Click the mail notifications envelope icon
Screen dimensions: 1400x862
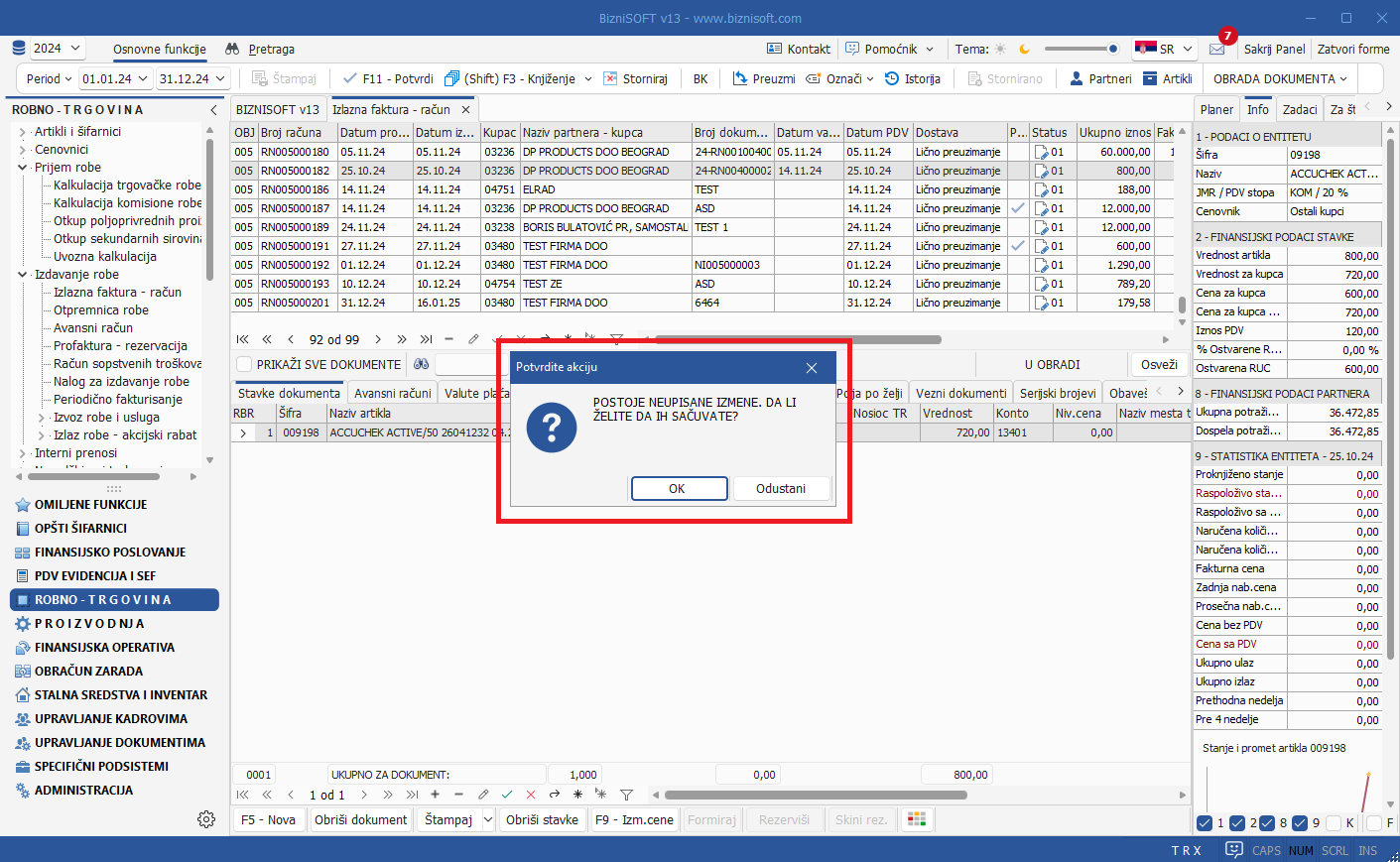(x=1216, y=49)
